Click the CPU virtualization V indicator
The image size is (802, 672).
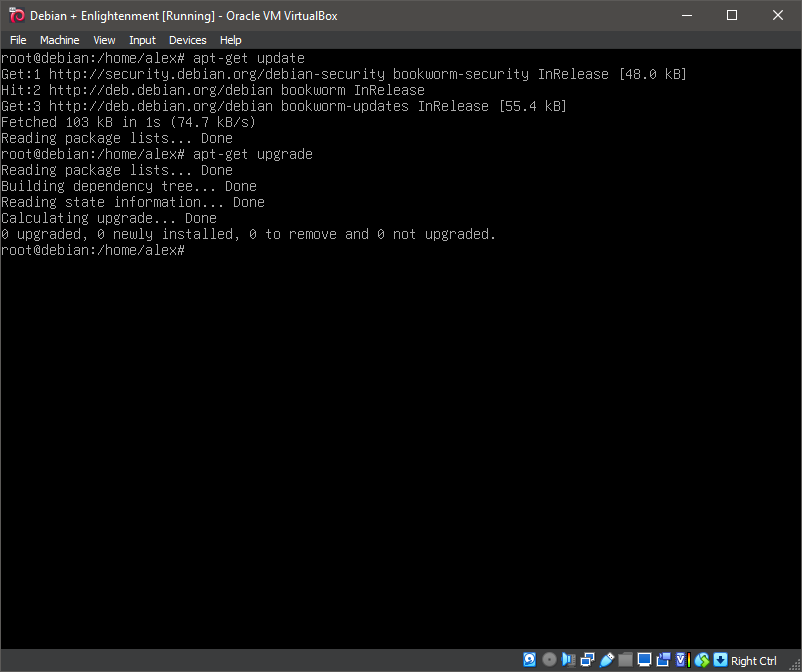pyautogui.click(x=682, y=660)
